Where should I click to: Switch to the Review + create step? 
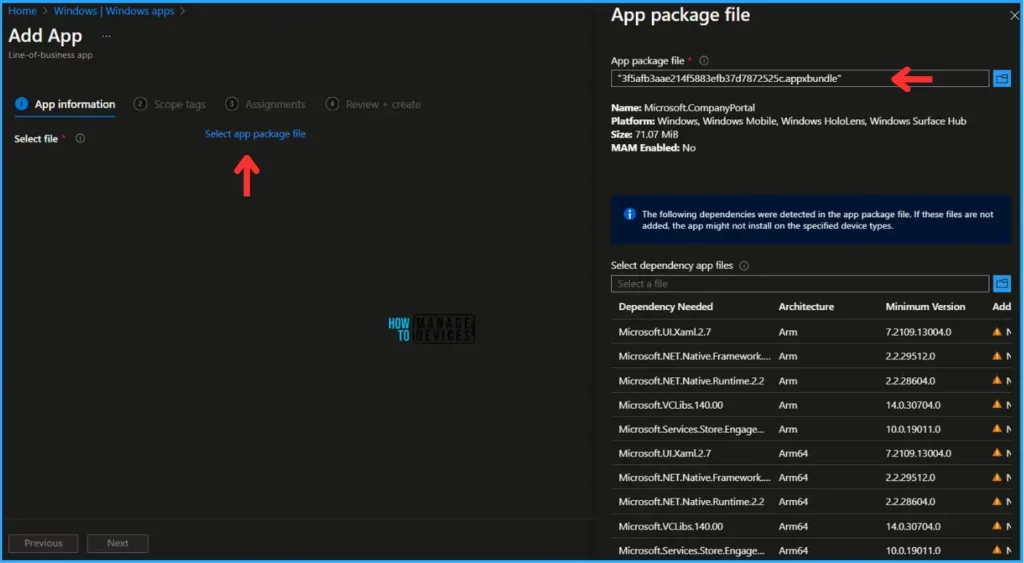pyautogui.click(x=374, y=105)
